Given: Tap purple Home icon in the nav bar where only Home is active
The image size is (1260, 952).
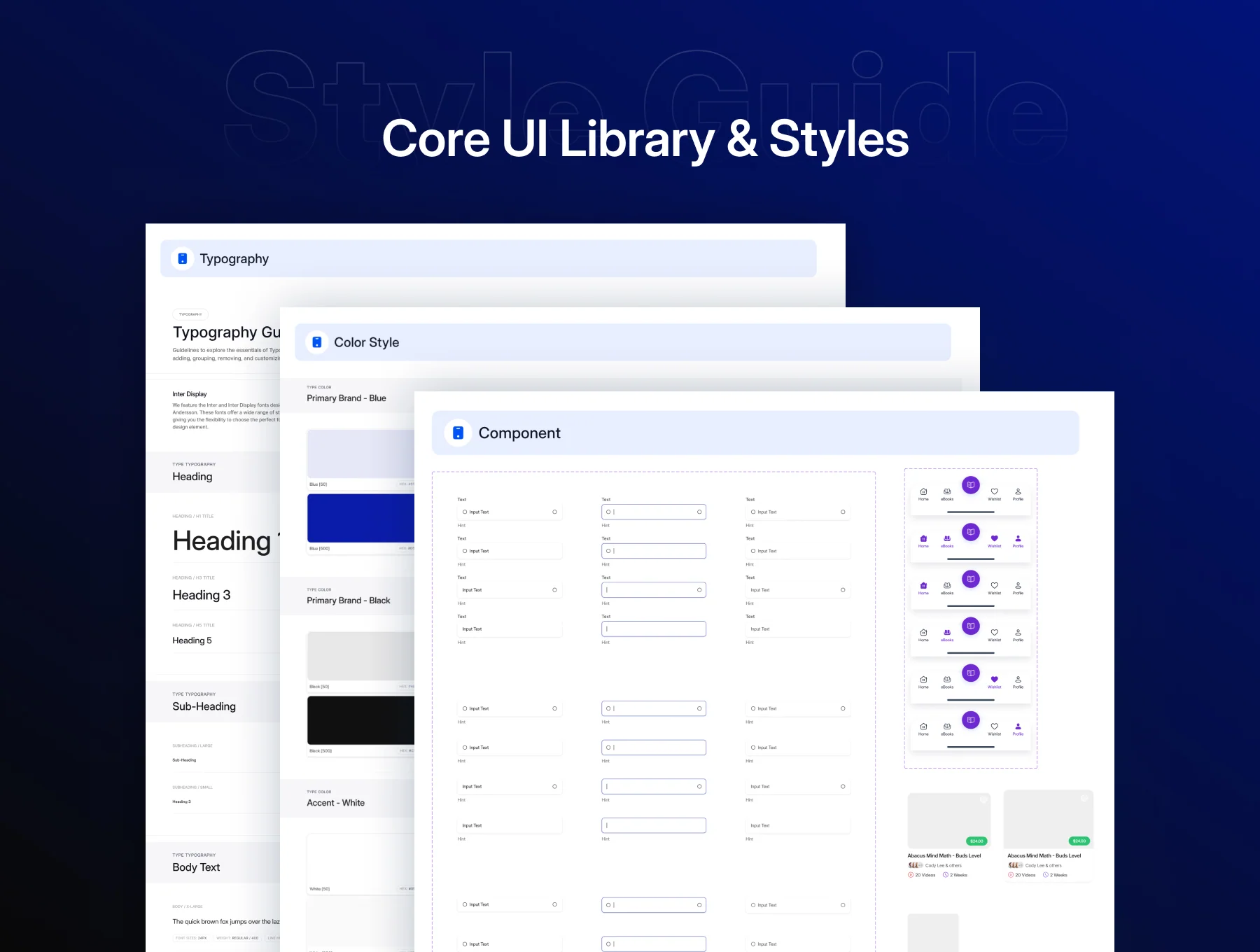Looking at the screenshot, I should [923, 586].
